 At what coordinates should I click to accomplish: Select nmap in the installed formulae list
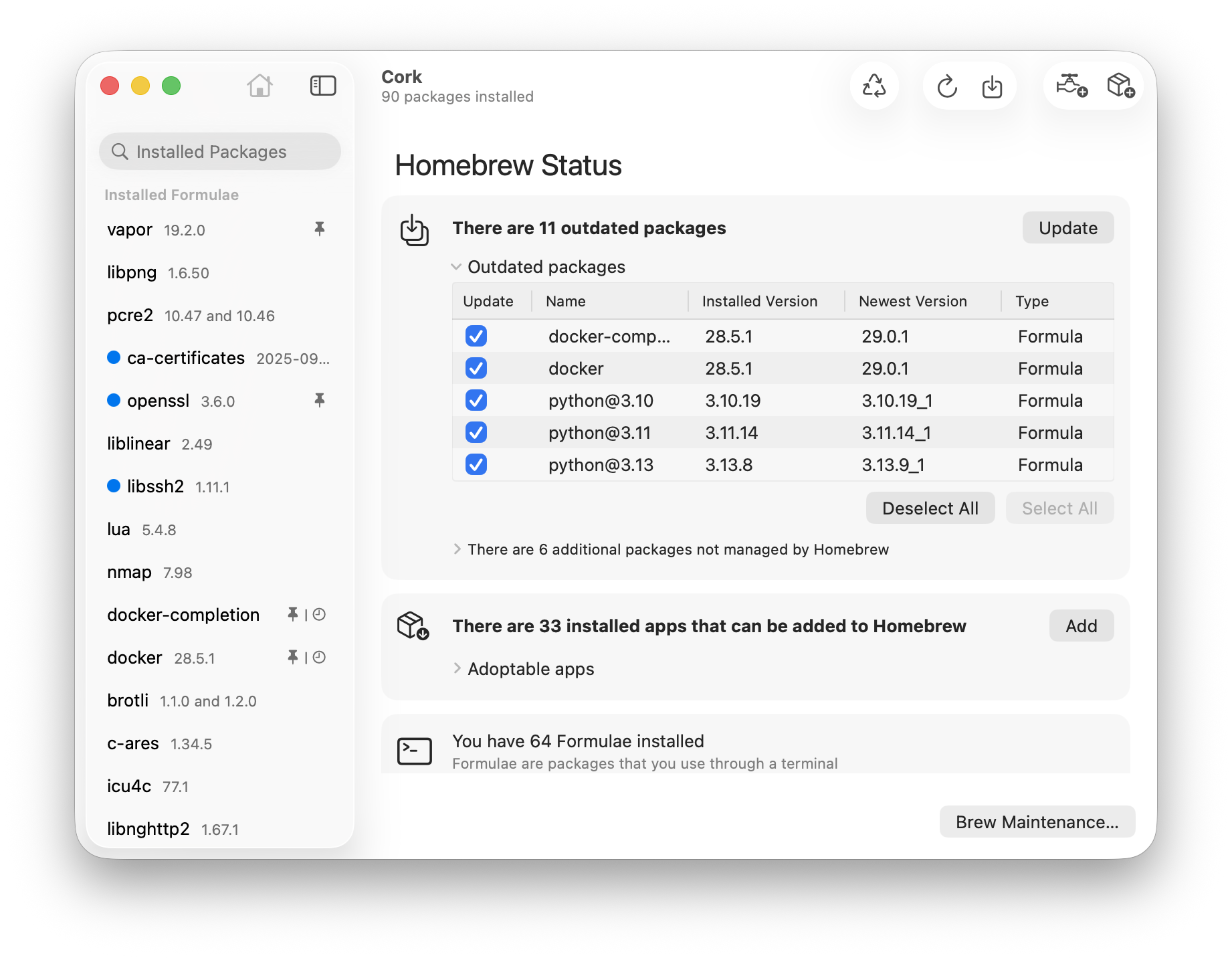pos(130,573)
